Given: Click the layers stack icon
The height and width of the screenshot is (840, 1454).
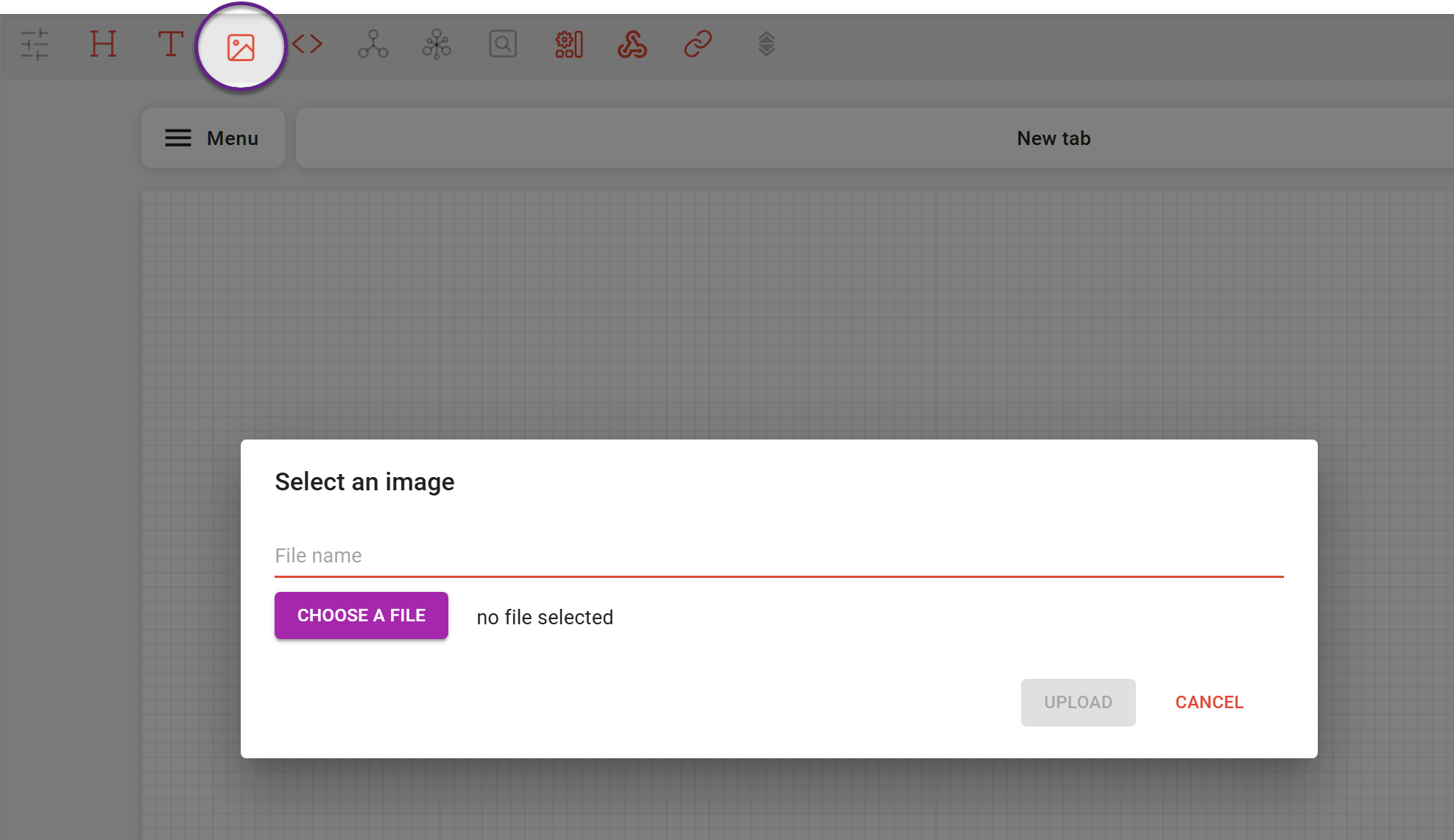Looking at the screenshot, I should [764, 44].
